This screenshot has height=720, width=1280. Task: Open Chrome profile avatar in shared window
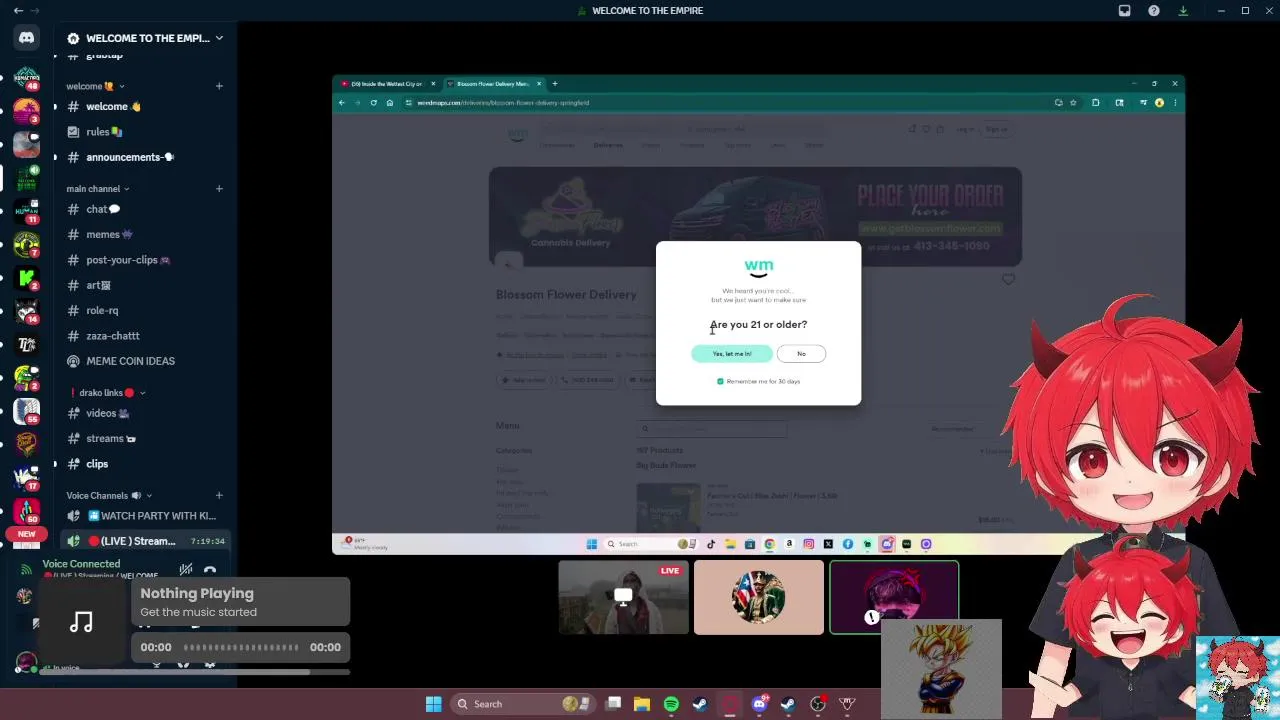(x=1159, y=102)
